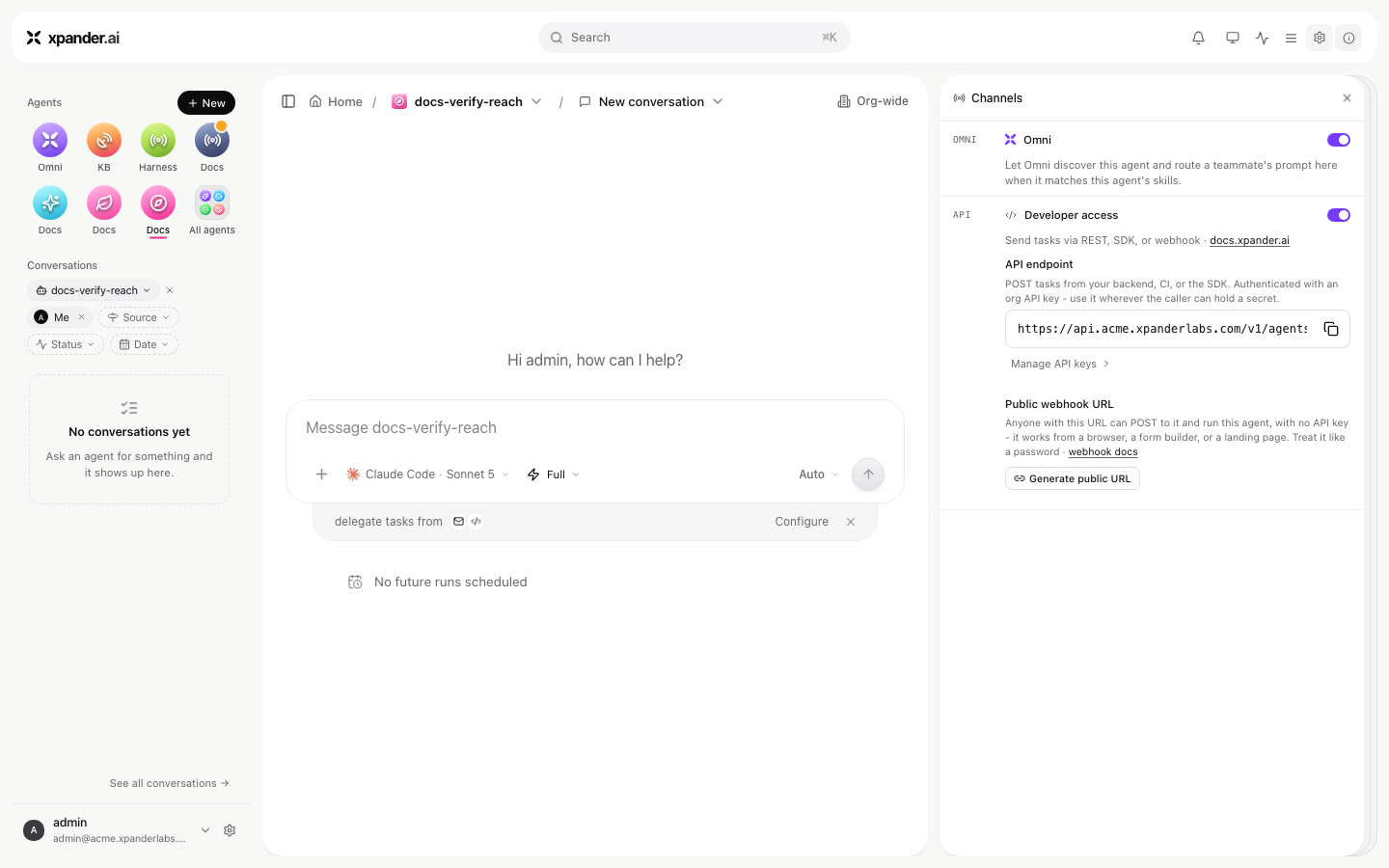Click the email icon in delegate banner

point(459,522)
